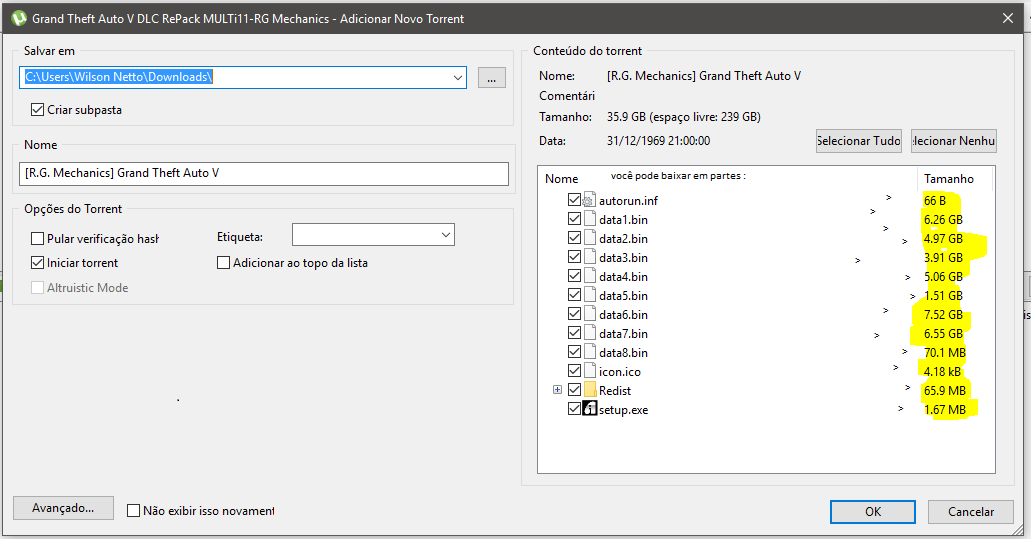
Task: Click the setup.exe installer icon
Action: tap(589, 409)
